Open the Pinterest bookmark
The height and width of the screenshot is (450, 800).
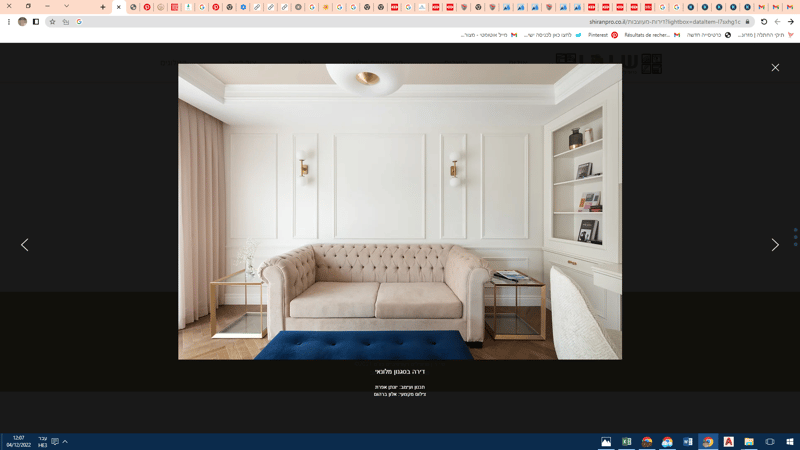603,35
